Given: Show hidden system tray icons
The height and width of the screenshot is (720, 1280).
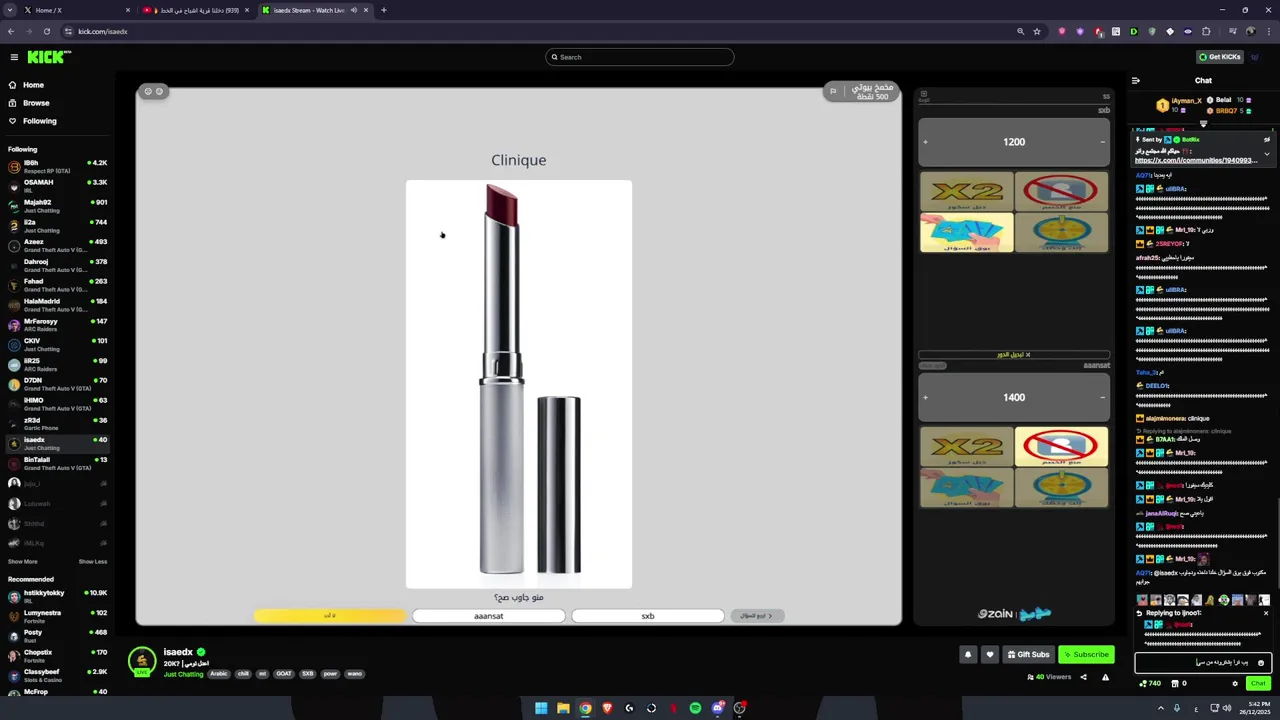Looking at the screenshot, I should pos(1161,708).
